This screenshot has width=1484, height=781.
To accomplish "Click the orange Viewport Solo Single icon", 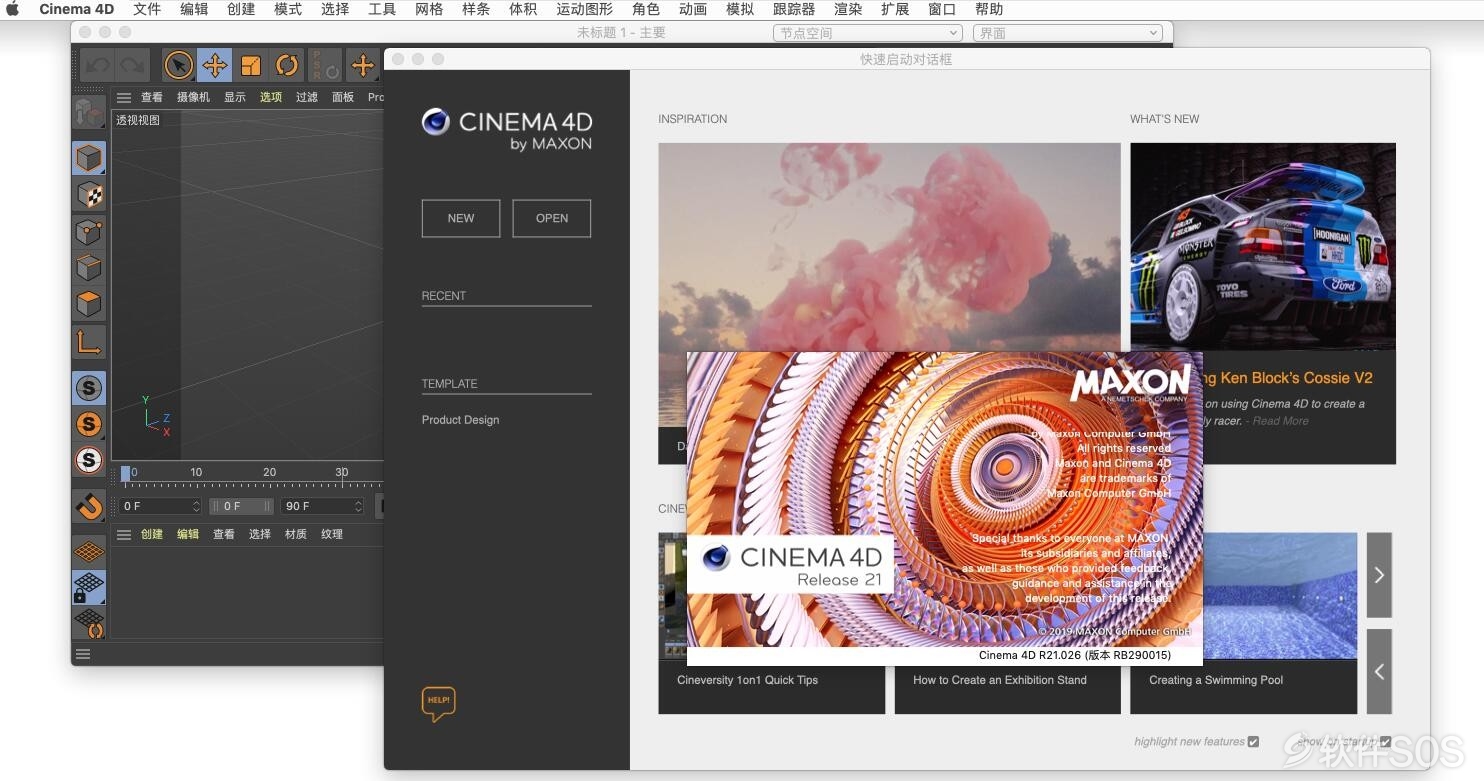I will 89,424.
